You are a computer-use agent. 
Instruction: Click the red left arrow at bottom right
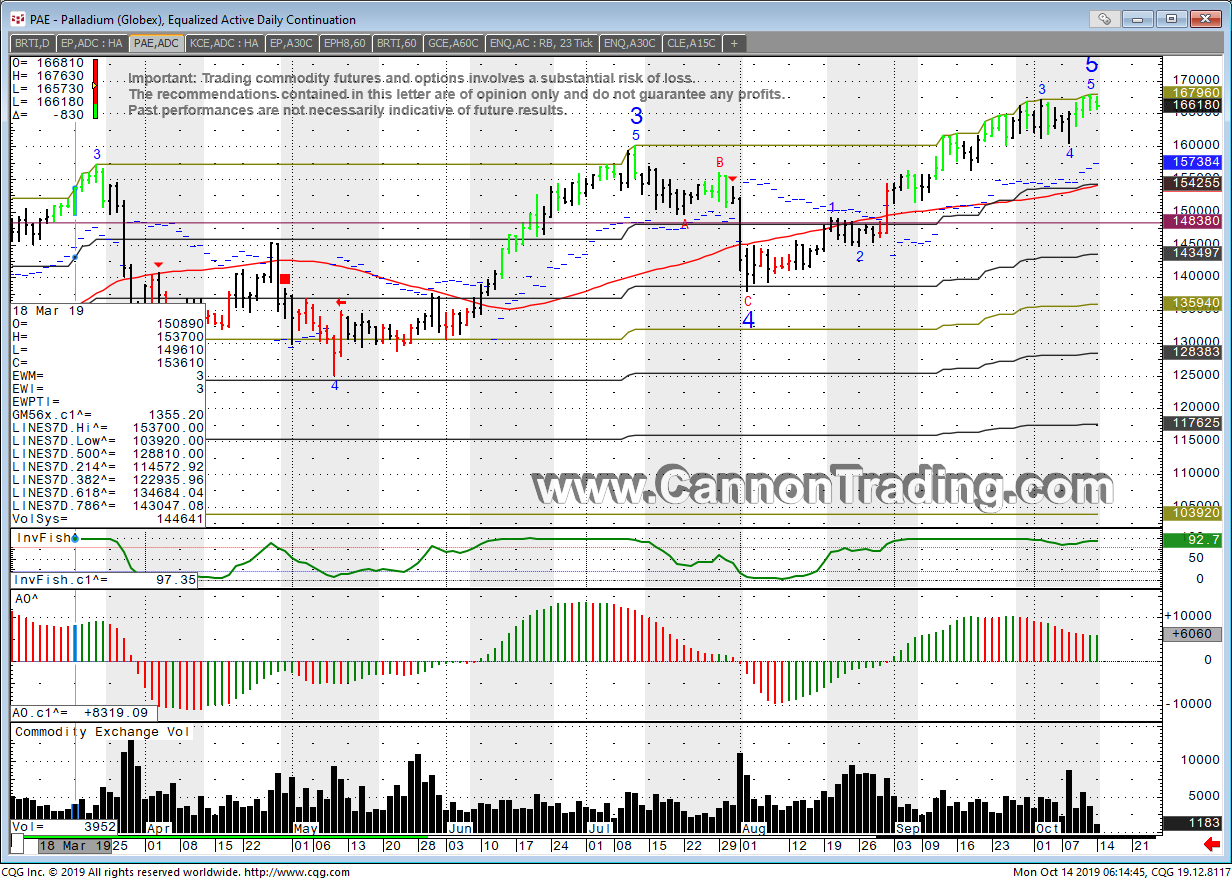pos(1211,845)
